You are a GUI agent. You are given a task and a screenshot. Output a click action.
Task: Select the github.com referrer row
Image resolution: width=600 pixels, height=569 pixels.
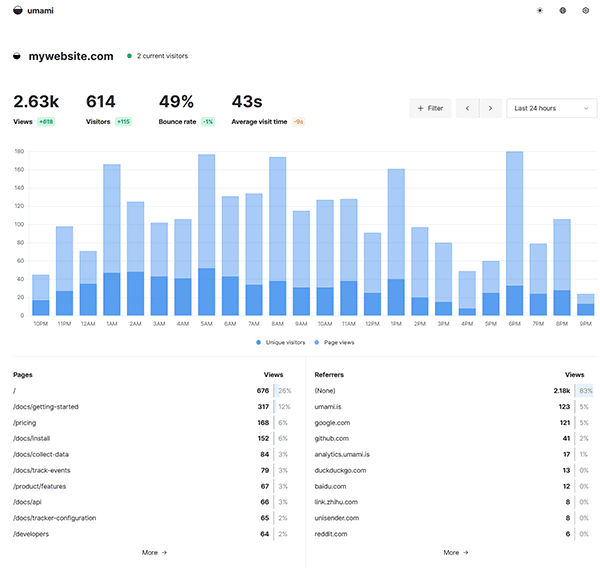pyautogui.click(x=453, y=439)
